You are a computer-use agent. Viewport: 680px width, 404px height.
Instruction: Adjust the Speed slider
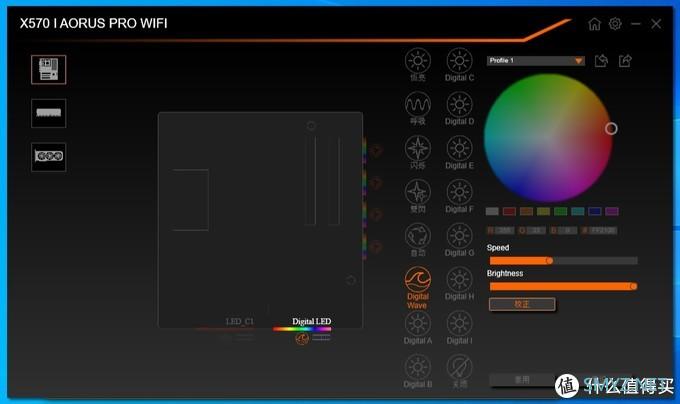pyautogui.click(x=563, y=261)
